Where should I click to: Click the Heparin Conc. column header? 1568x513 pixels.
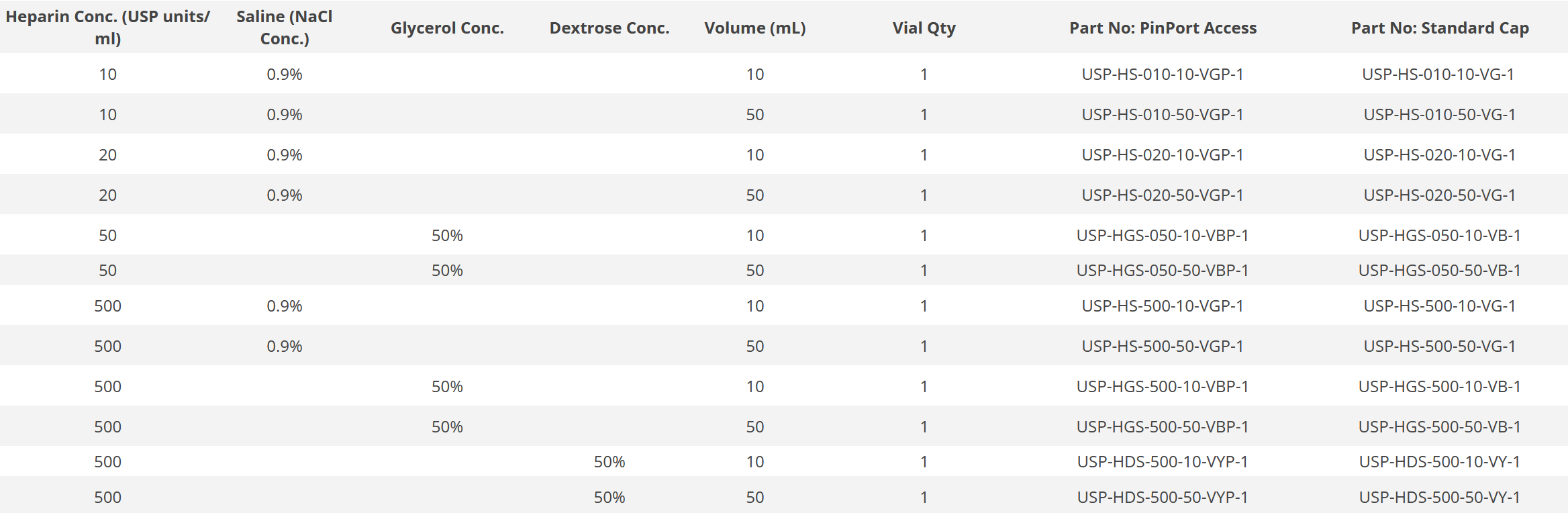coord(107,28)
